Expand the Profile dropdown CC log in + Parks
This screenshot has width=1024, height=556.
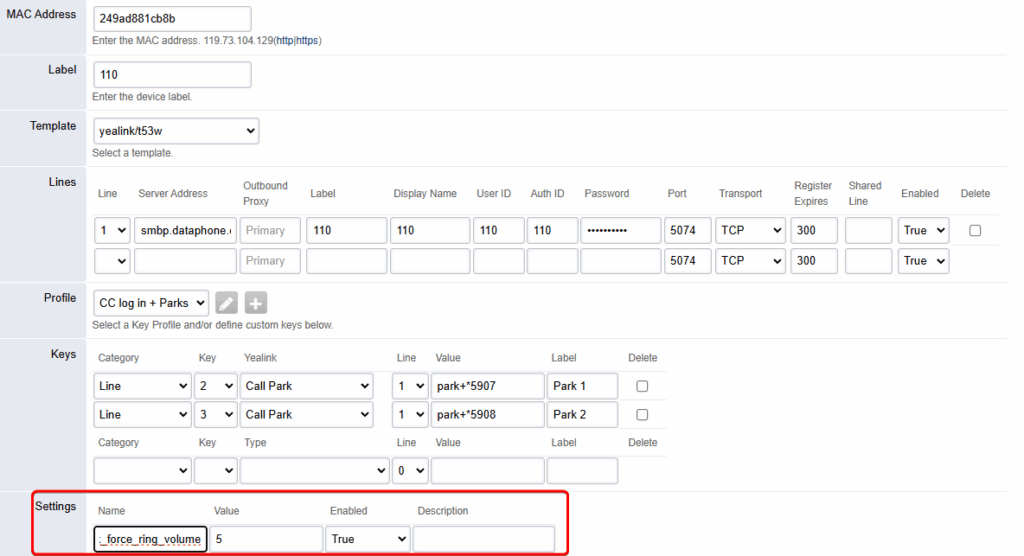click(150, 303)
